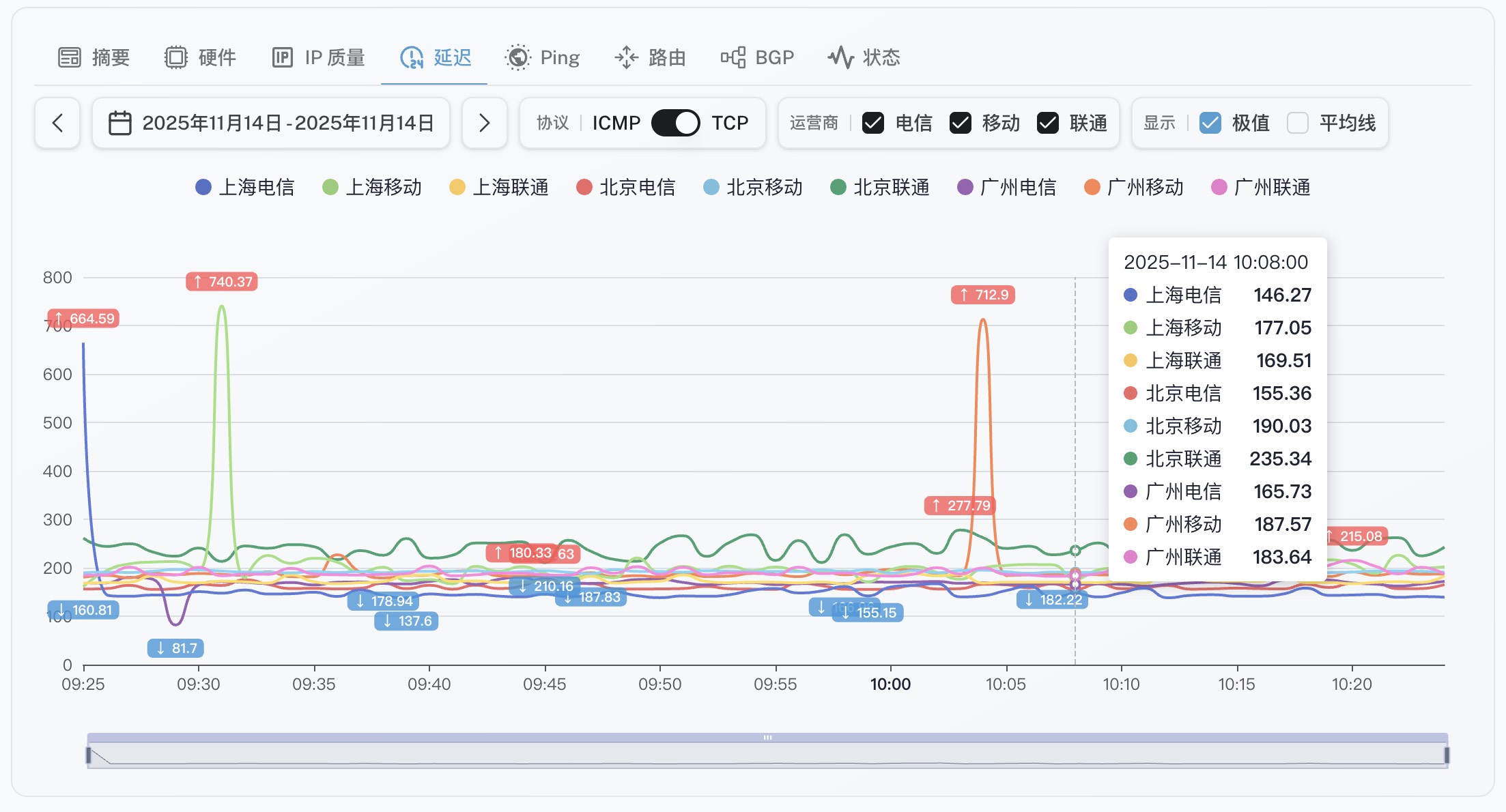
Task: Click the 740.37 peak marker label
Action: click(222, 281)
